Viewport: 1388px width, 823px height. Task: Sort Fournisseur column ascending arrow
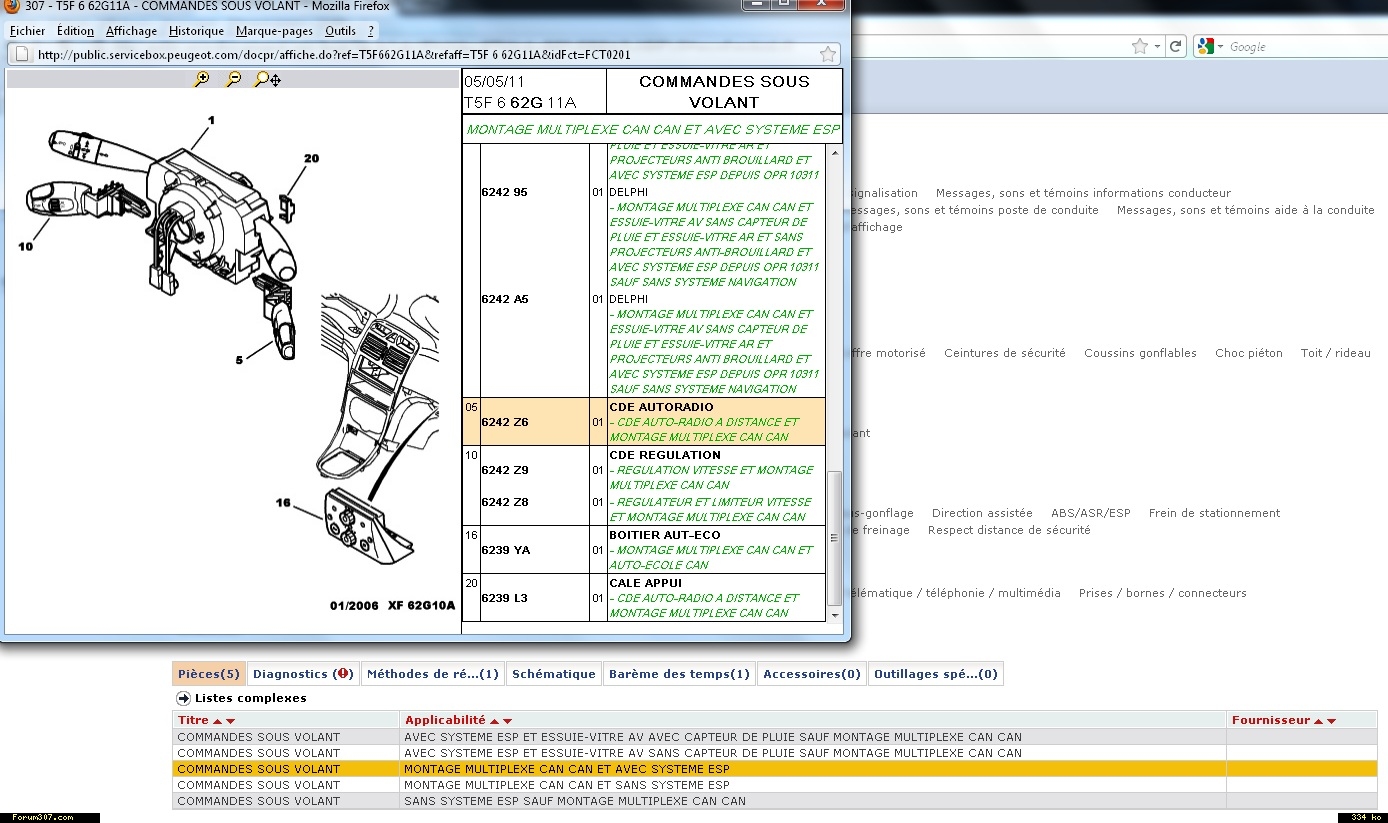(1318, 721)
